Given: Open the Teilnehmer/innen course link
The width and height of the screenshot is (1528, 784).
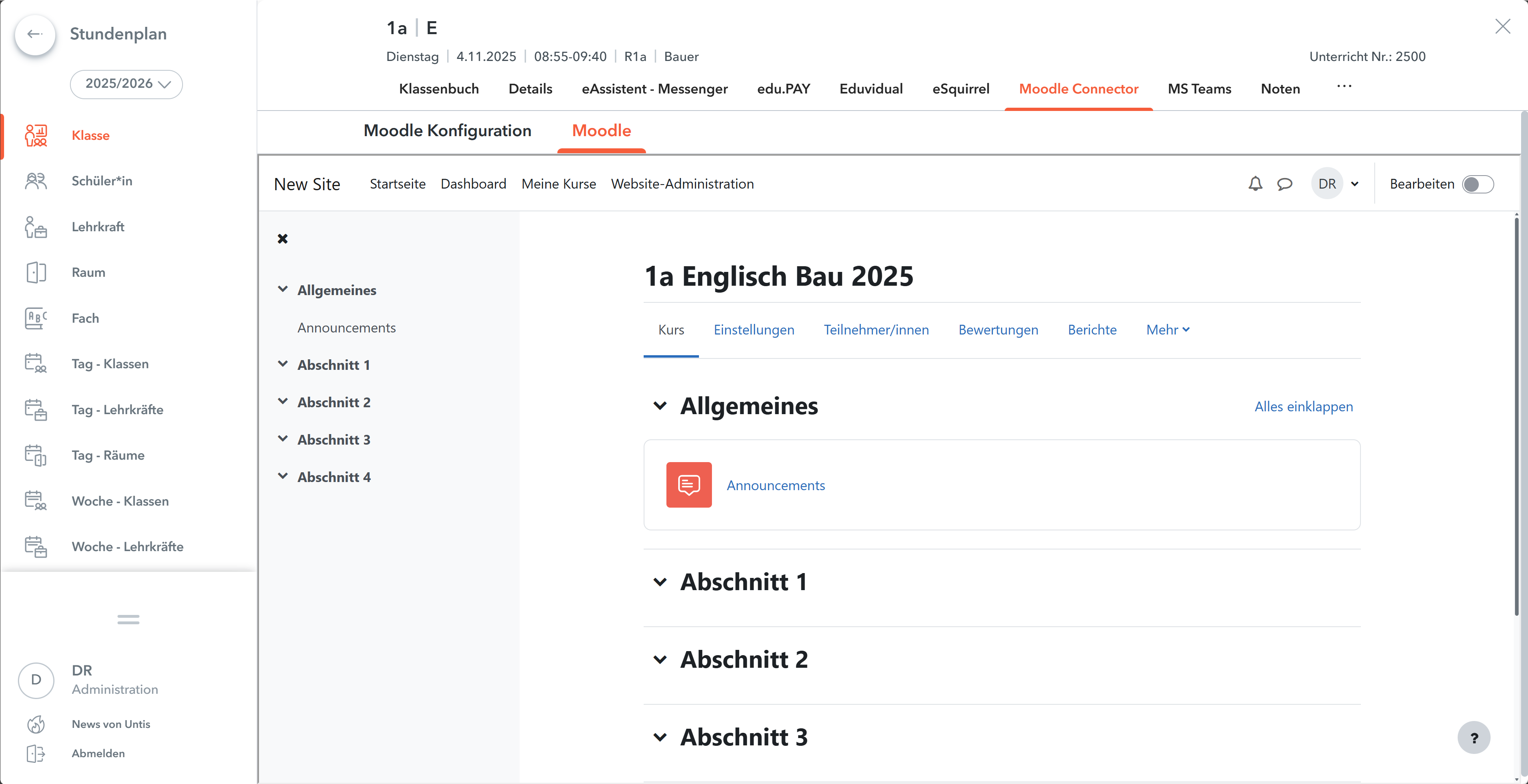Looking at the screenshot, I should pos(875,330).
